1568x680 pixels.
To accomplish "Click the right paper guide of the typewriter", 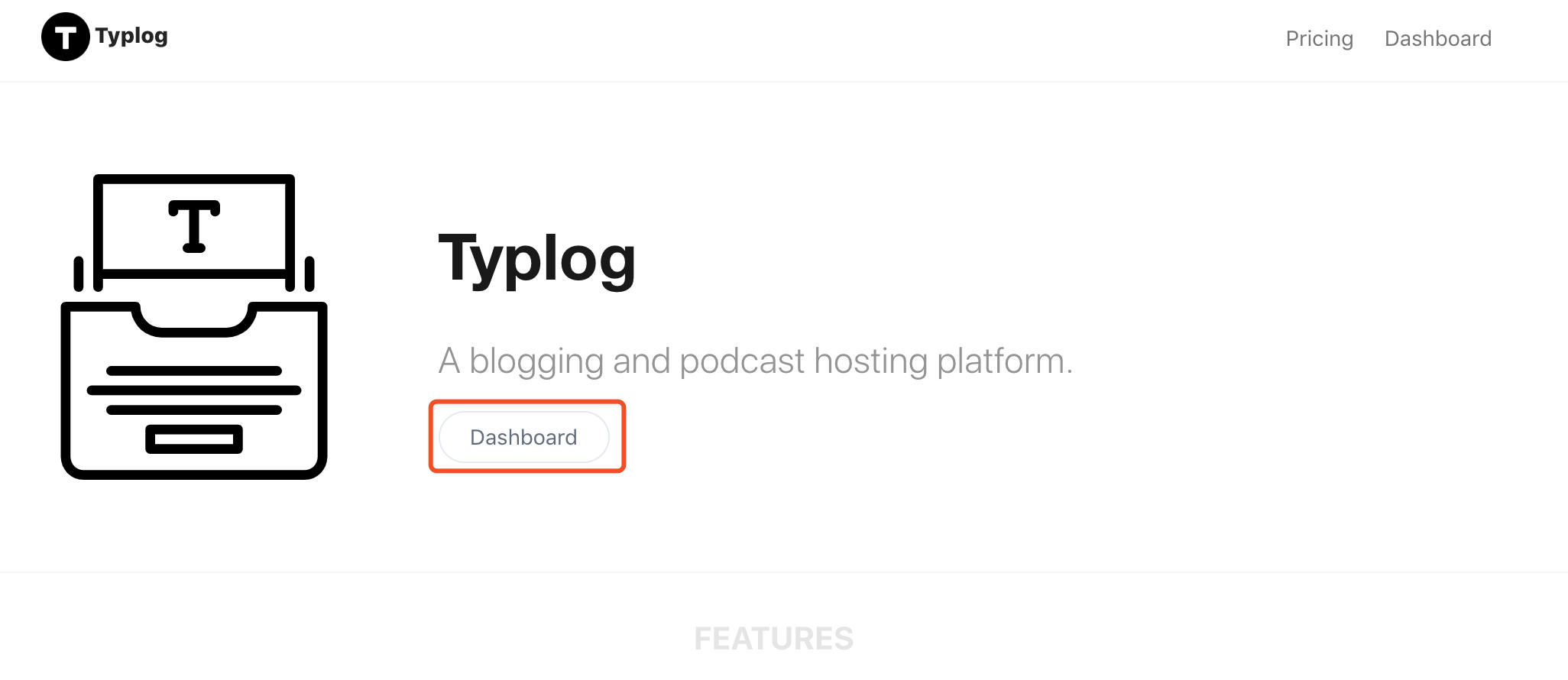I will point(309,274).
